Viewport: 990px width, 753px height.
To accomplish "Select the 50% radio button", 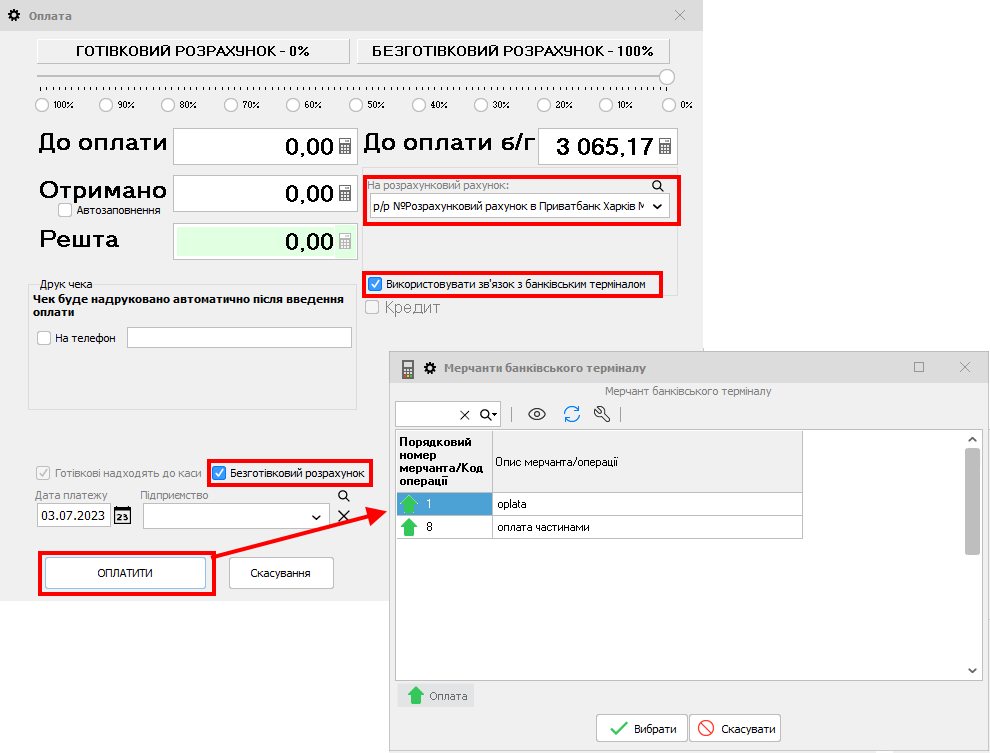I will coord(355,104).
